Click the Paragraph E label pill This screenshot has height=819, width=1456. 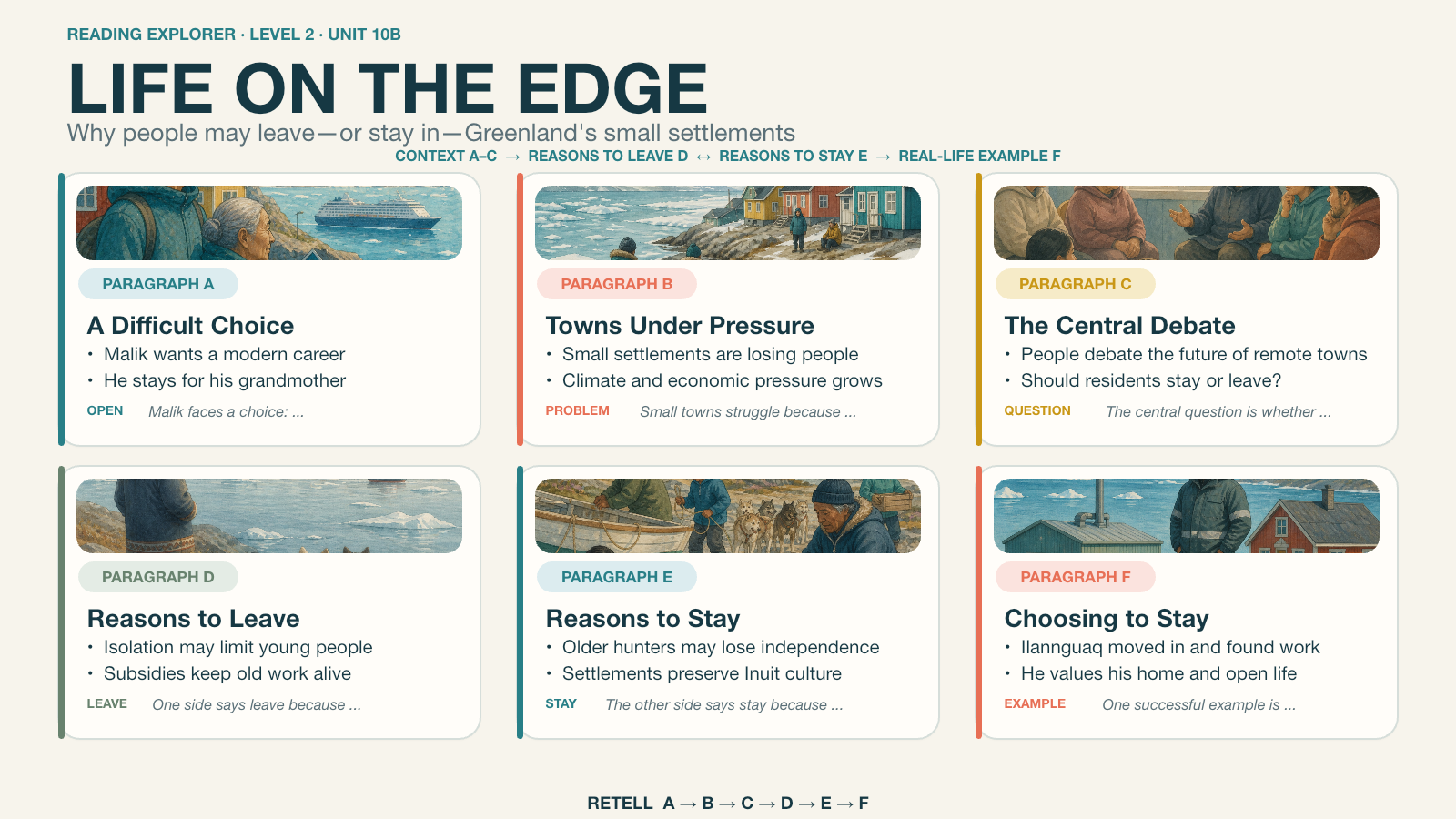click(x=617, y=577)
